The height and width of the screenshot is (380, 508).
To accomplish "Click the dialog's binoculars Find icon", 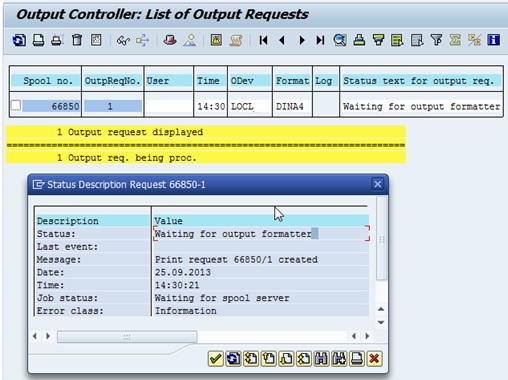I will (321, 359).
